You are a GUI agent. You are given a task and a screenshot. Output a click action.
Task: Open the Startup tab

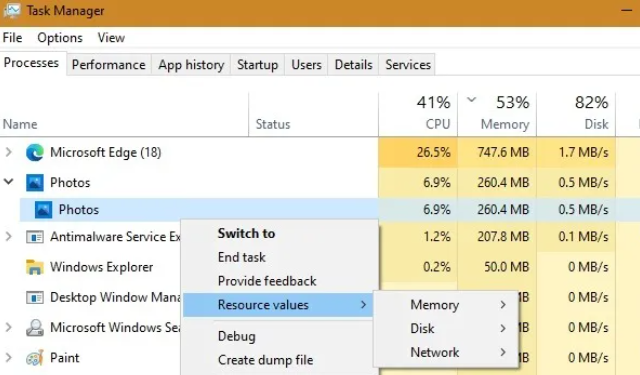(258, 64)
